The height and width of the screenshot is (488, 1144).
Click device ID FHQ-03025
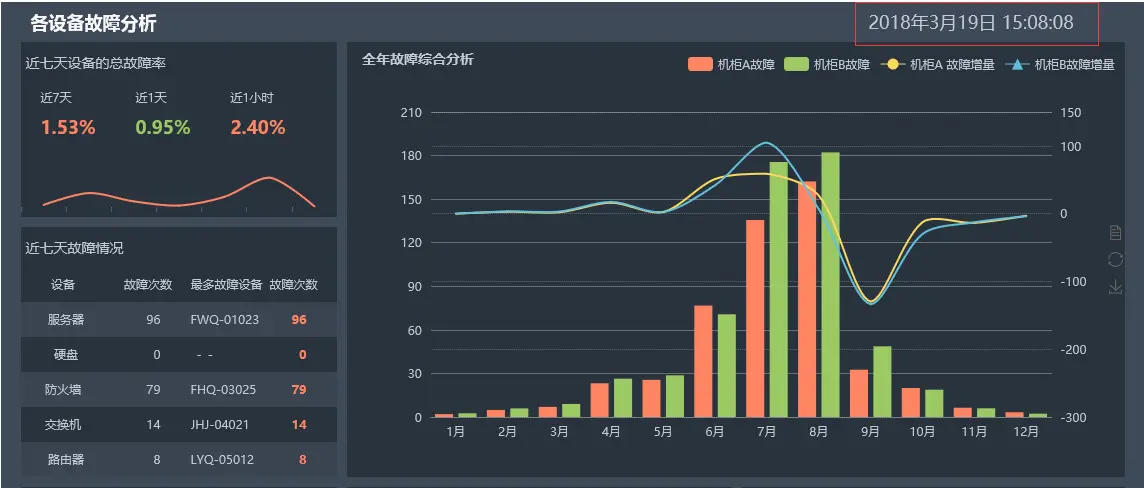tap(223, 390)
